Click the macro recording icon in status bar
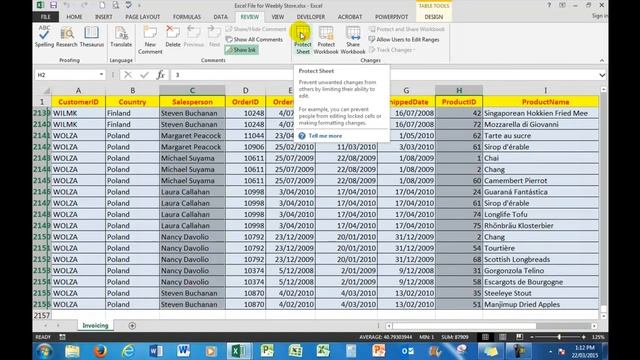 pos(62,337)
